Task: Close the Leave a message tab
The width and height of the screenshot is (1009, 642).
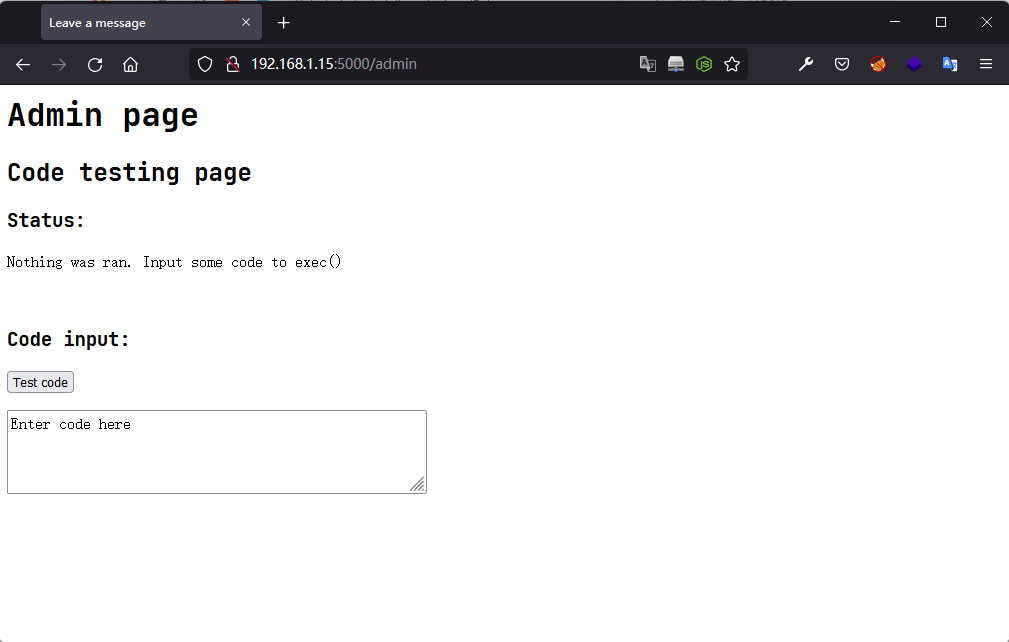Action: [x=246, y=23]
